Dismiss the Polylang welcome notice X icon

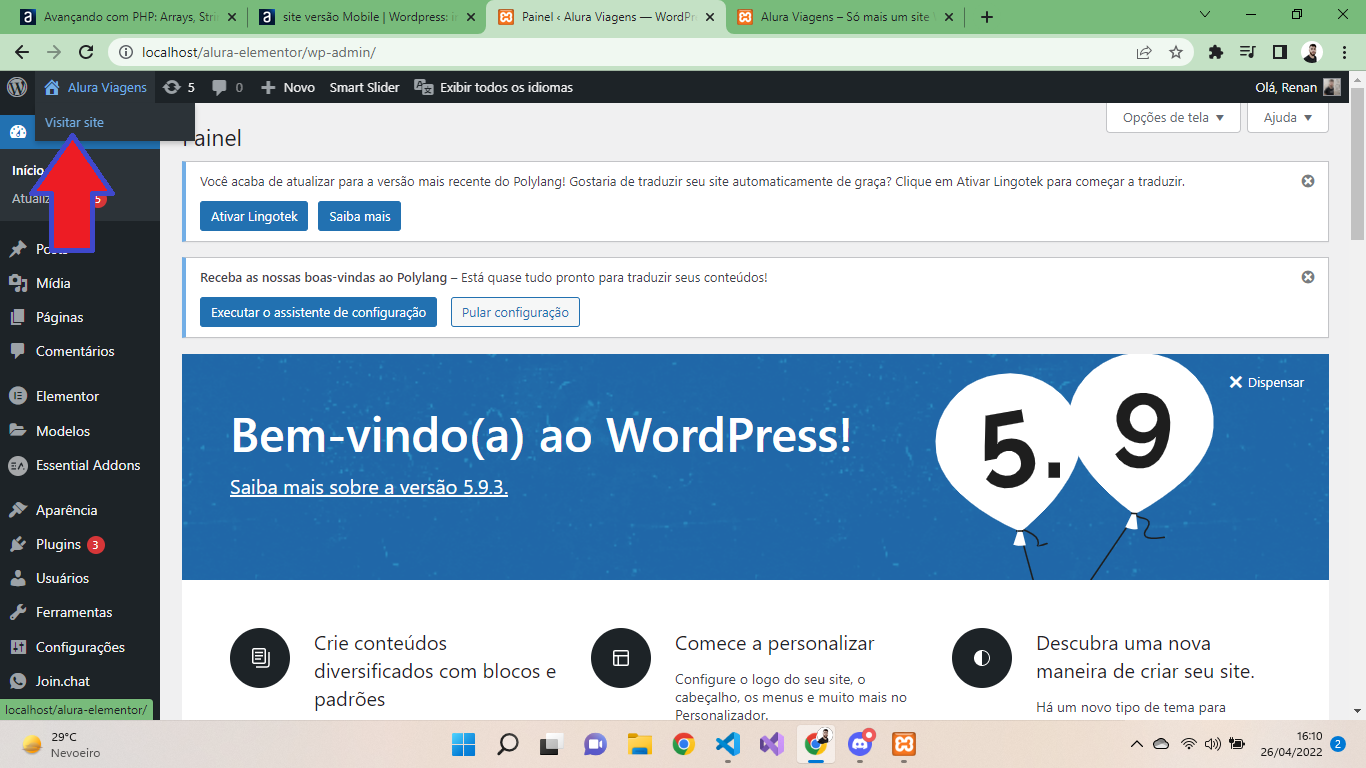pyautogui.click(x=1307, y=277)
